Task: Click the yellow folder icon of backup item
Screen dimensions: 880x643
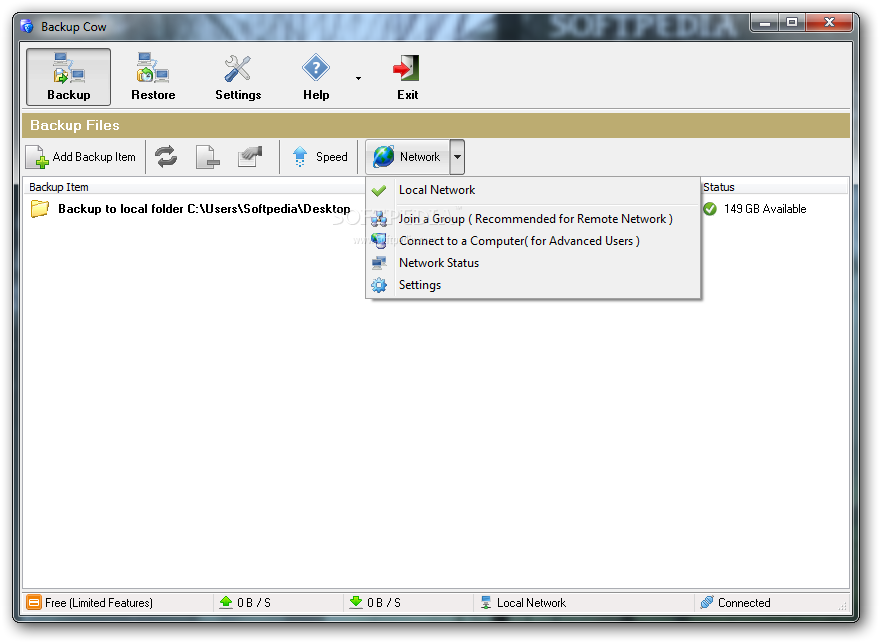Action: 40,209
